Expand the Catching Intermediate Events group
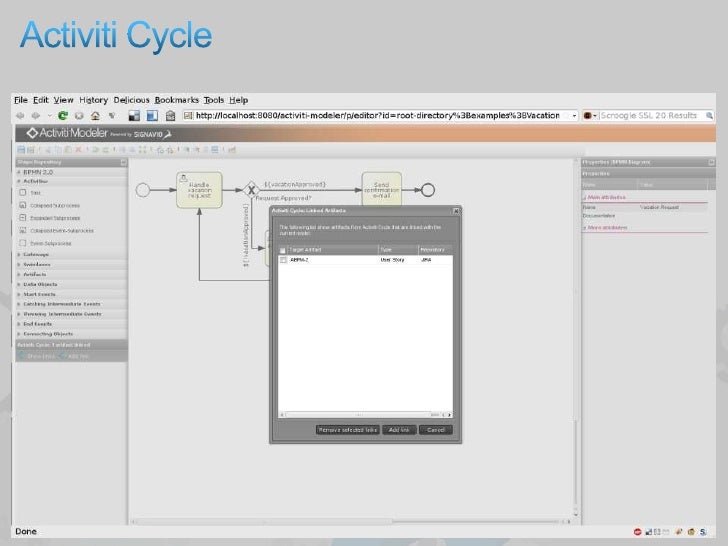This screenshot has width=728, height=546. point(19,304)
